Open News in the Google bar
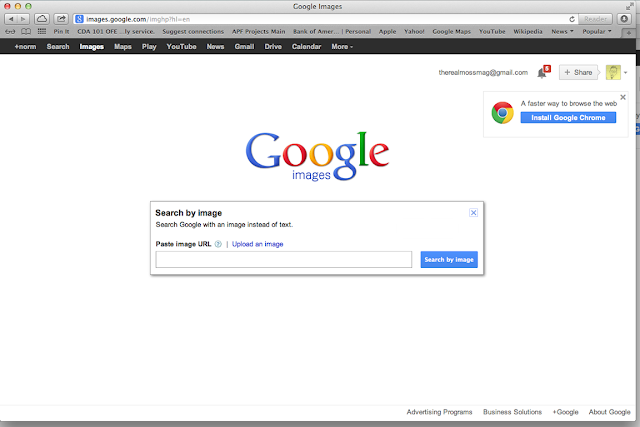The width and height of the screenshot is (640, 427). (x=215, y=47)
